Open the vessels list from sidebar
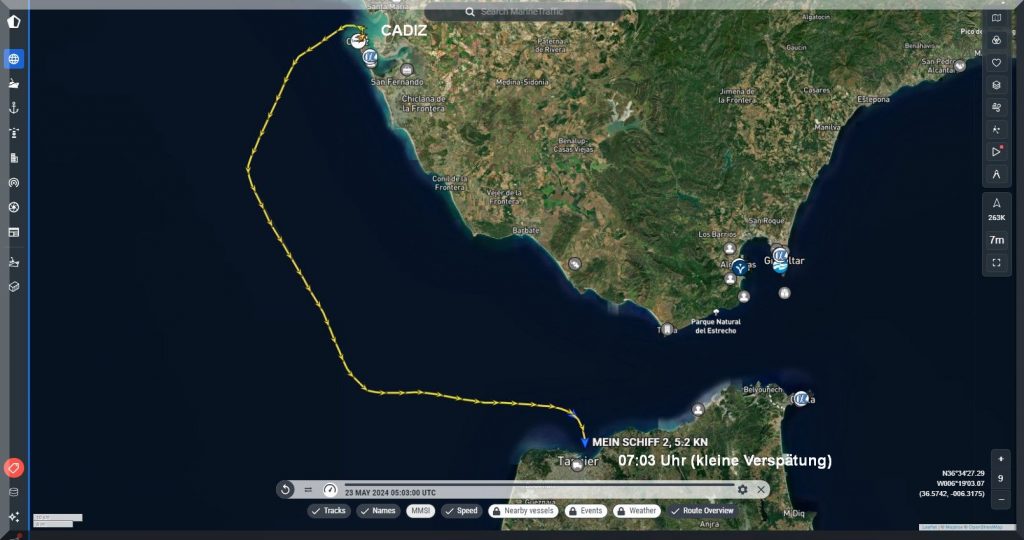This screenshot has width=1024, height=540. click(14, 84)
